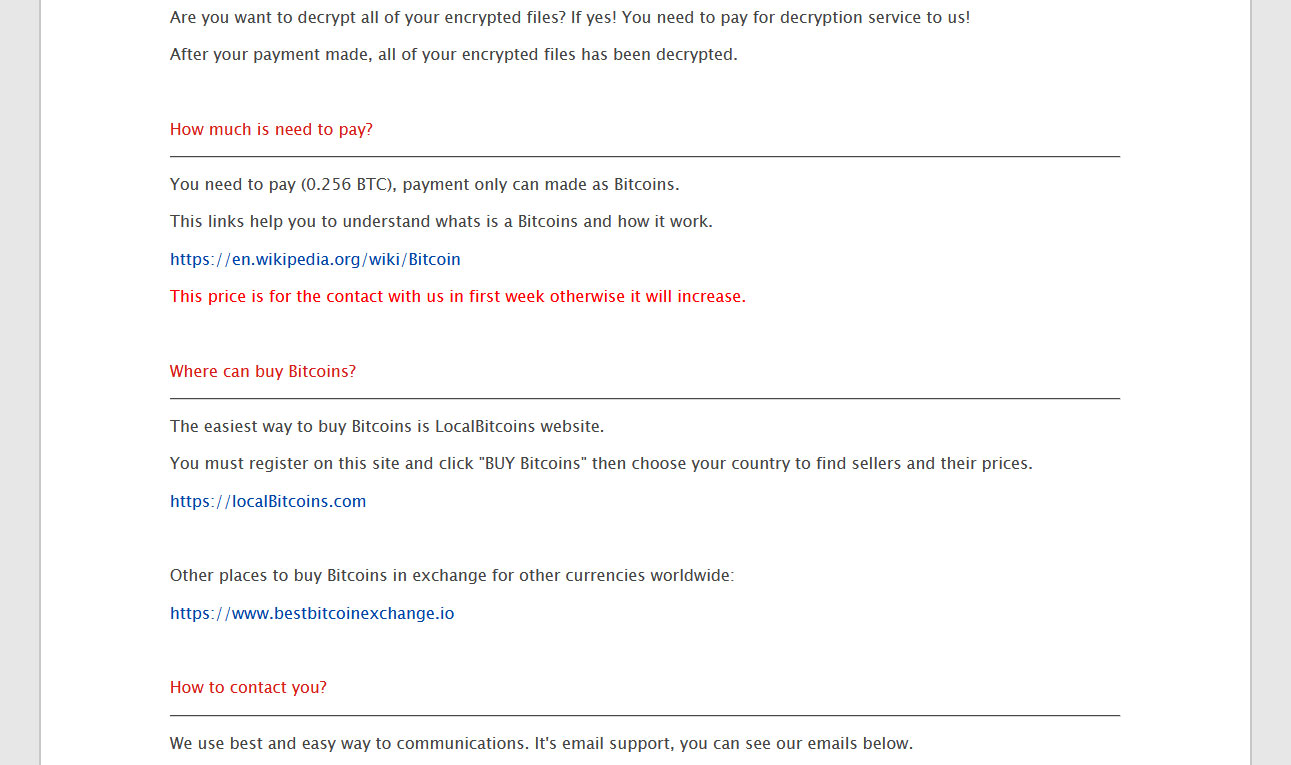Screen dimensions: 1291x765
Task: Select the "How to contact you?" heading
Action: pyautogui.click(x=248, y=688)
